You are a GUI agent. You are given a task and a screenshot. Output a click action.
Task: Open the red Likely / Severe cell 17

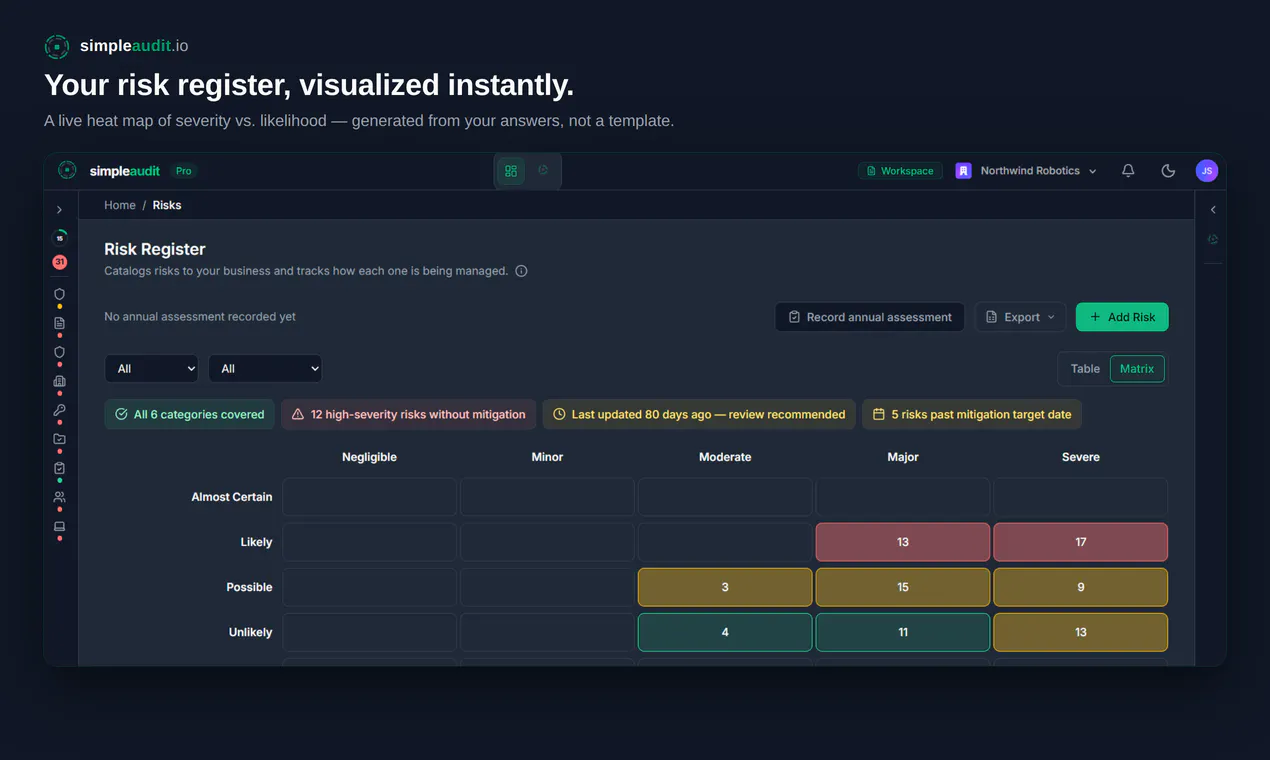(x=1081, y=542)
